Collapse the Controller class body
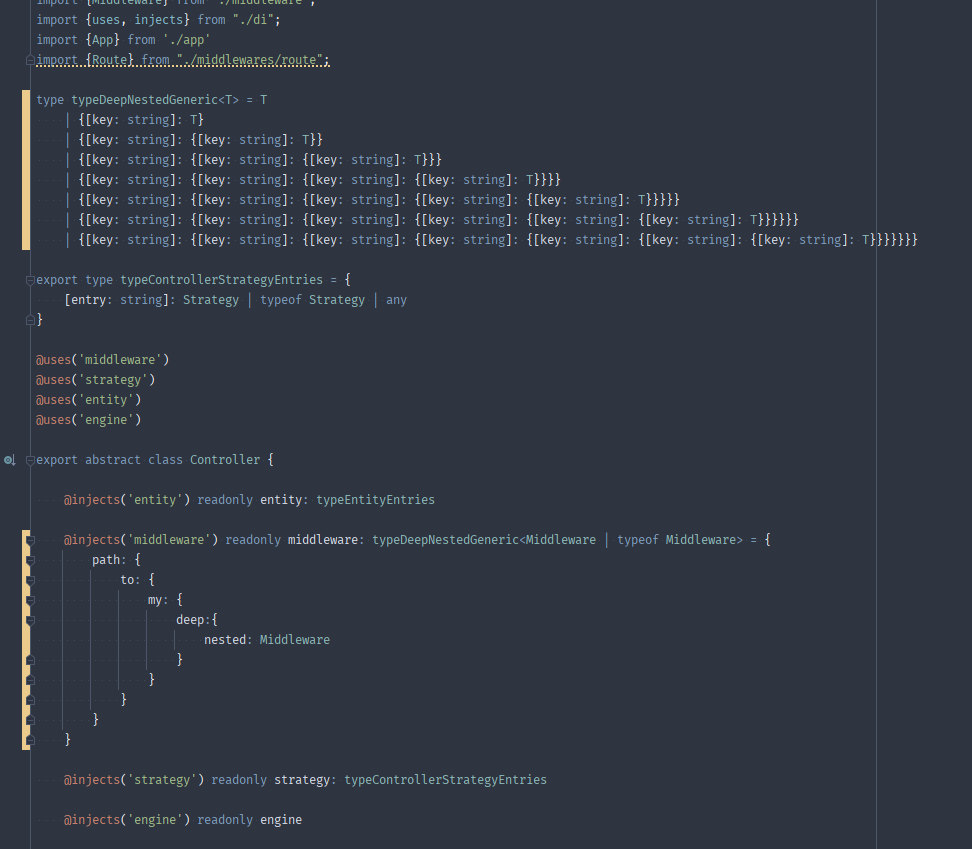972x849 pixels. pyautogui.click(x=30, y=460)
